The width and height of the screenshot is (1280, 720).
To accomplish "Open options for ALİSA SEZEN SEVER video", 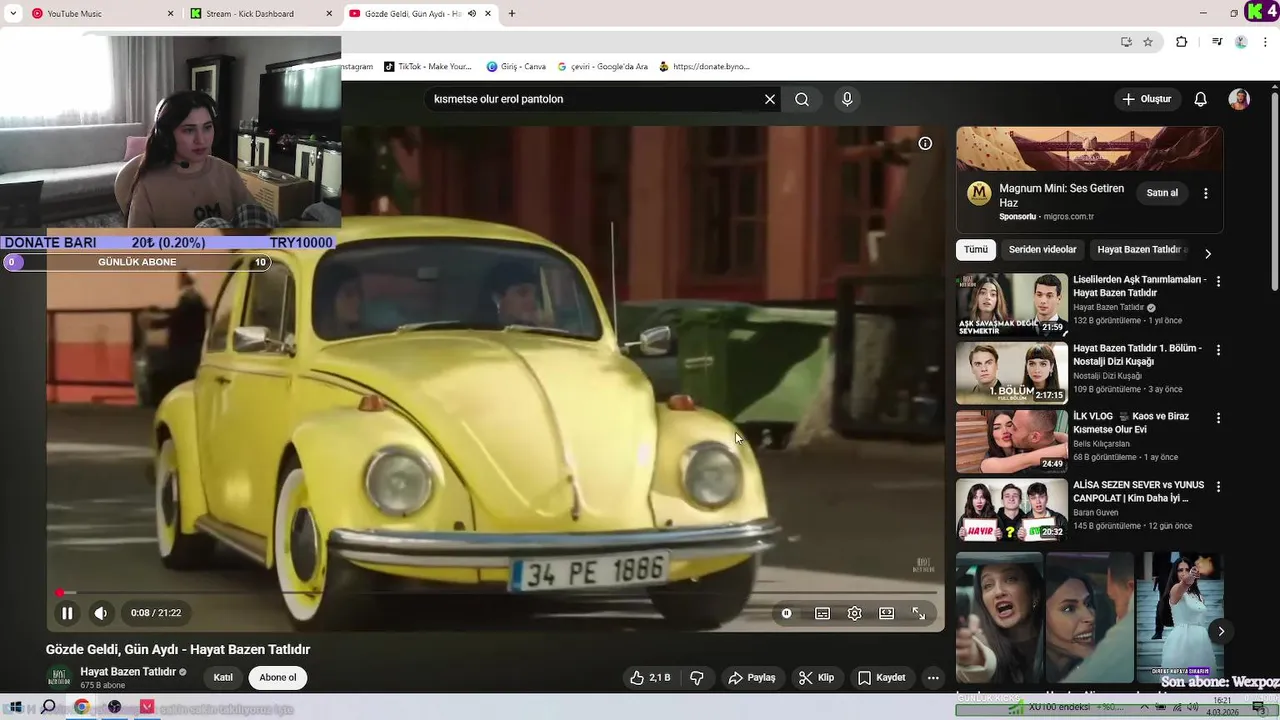I will (x=1218, y=487).
